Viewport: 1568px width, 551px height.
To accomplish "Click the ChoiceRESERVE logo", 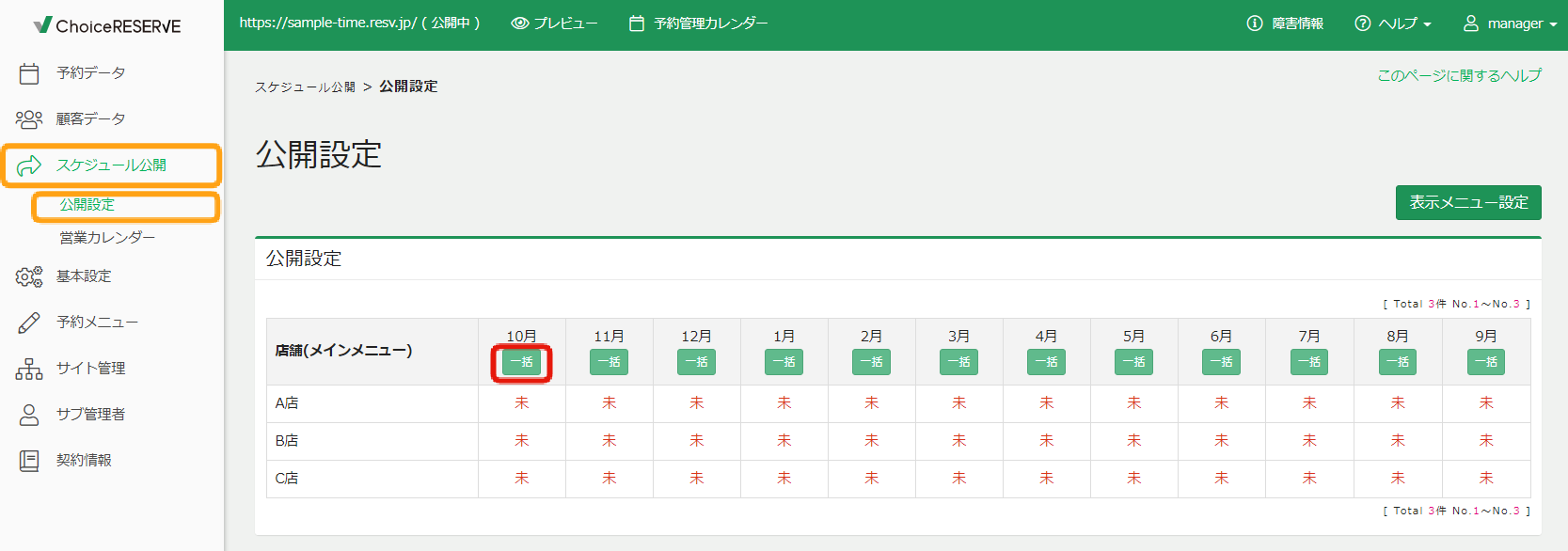I will 107,25.
